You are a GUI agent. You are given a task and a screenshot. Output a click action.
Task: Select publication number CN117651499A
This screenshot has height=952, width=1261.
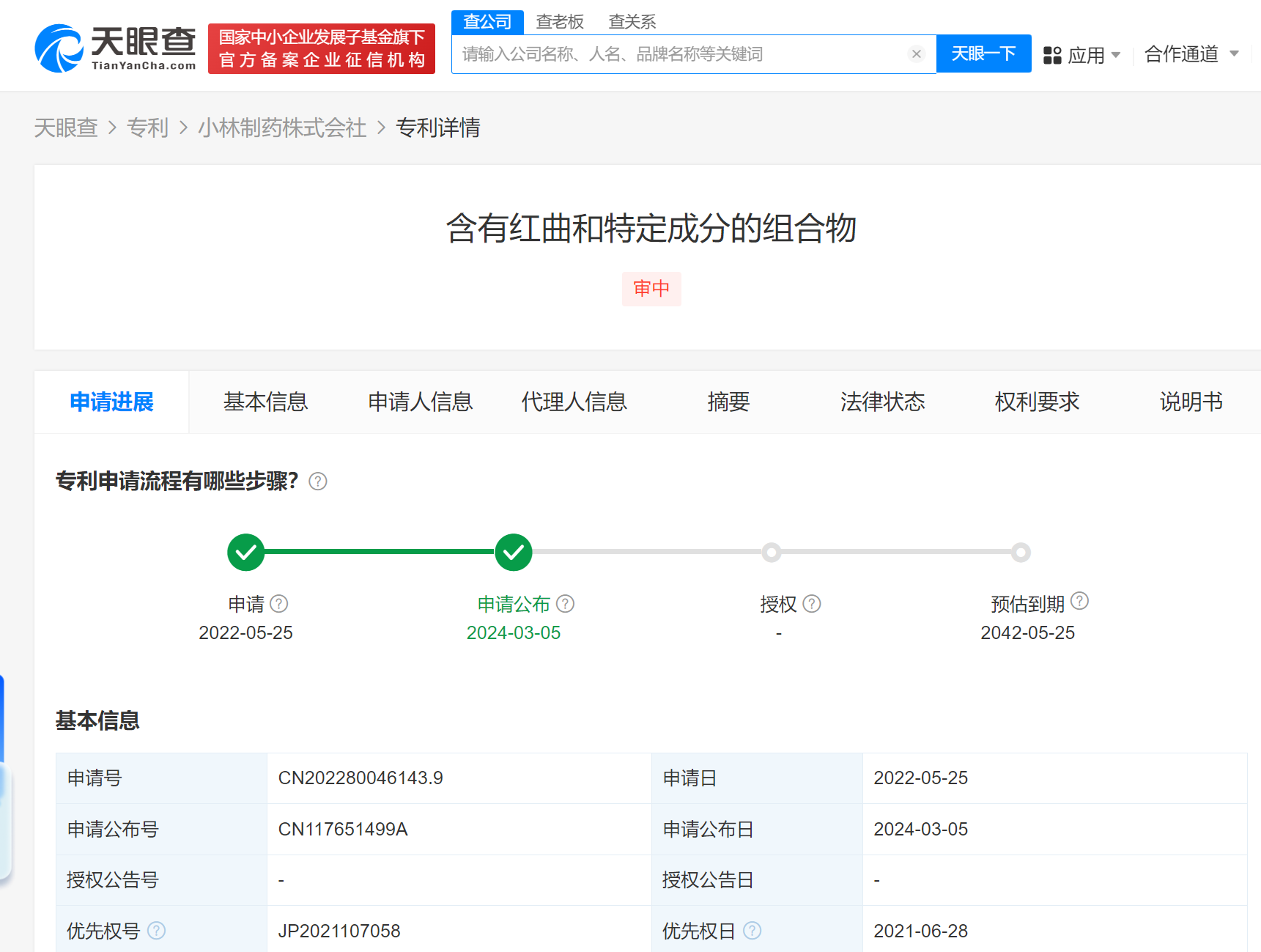click(x=343, y=830)
